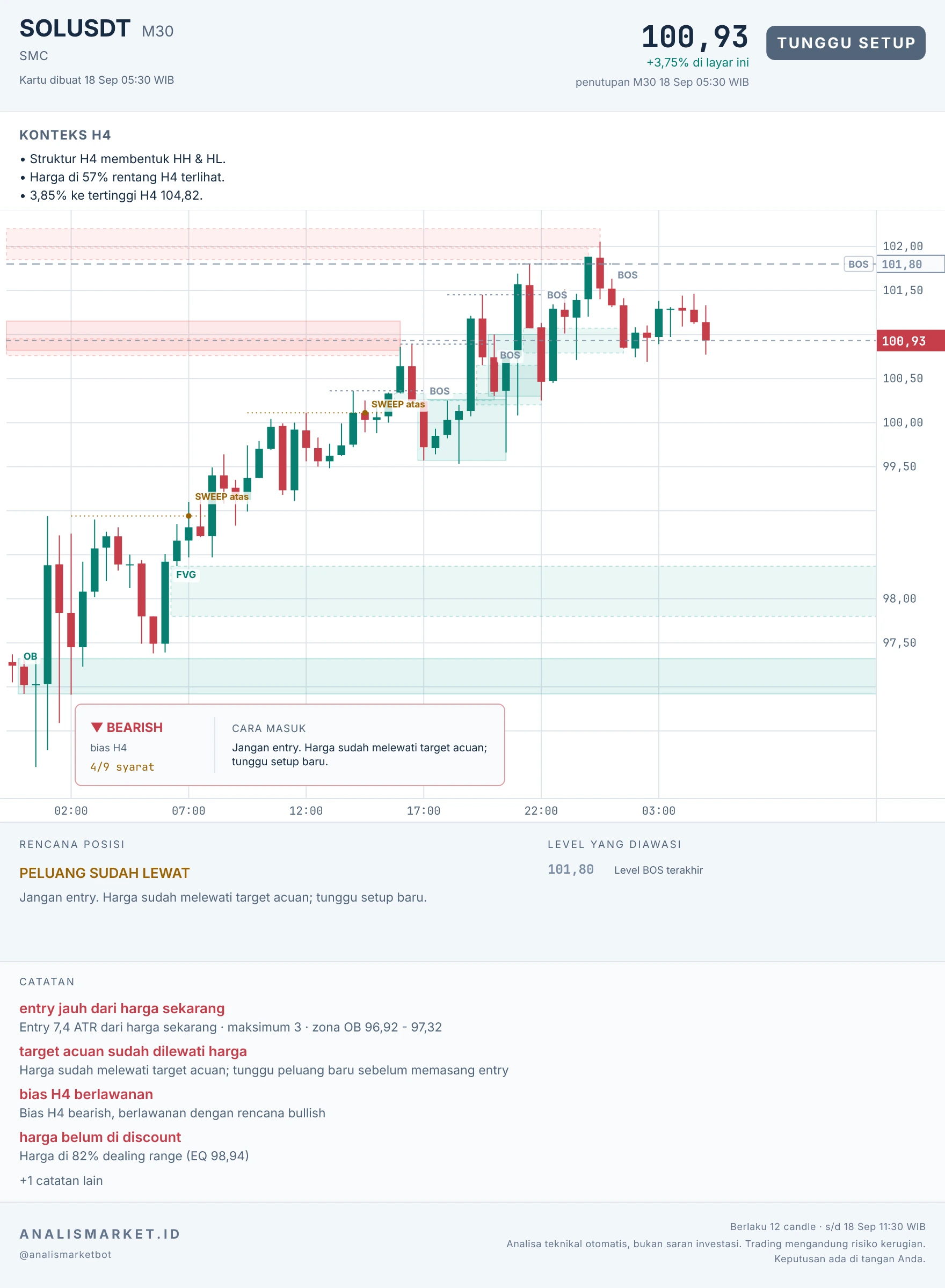Click "Berlaku 12 candle · s/d 18 Sep 11:30 WIB"
Image resolution: width=945 pixels, height=1288 pixels.
[x=827, y=1226]
